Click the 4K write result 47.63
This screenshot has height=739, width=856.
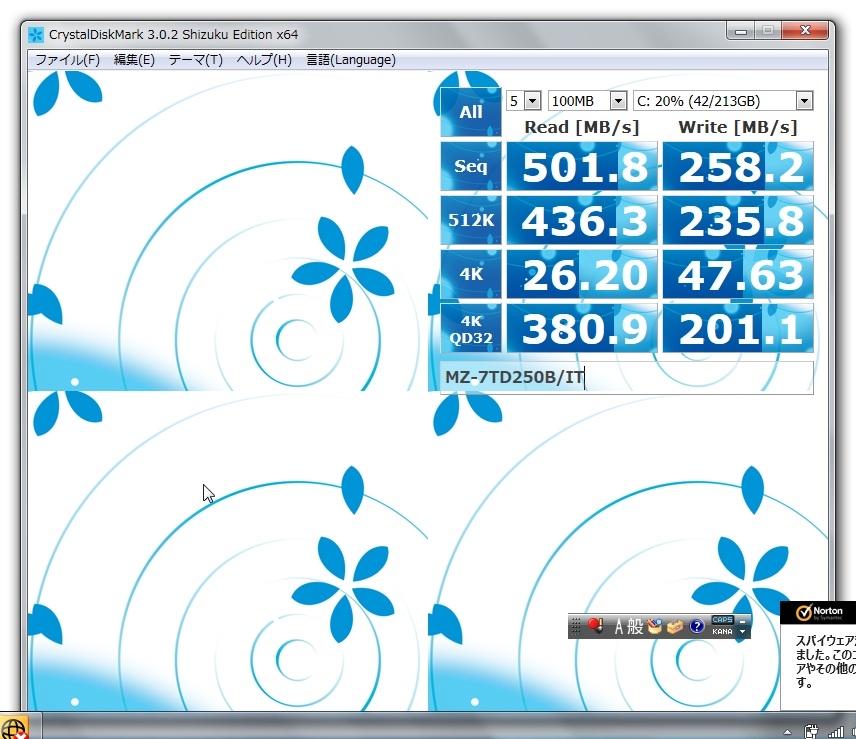pyautogui.click(x=738, y=274)
